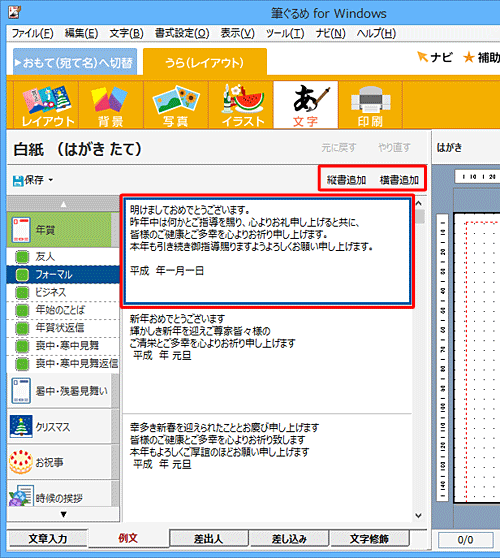This screenshot has height=558, width=500.
Task: Click the 保存 floppy disk icon
Action: tap(18, 180)
